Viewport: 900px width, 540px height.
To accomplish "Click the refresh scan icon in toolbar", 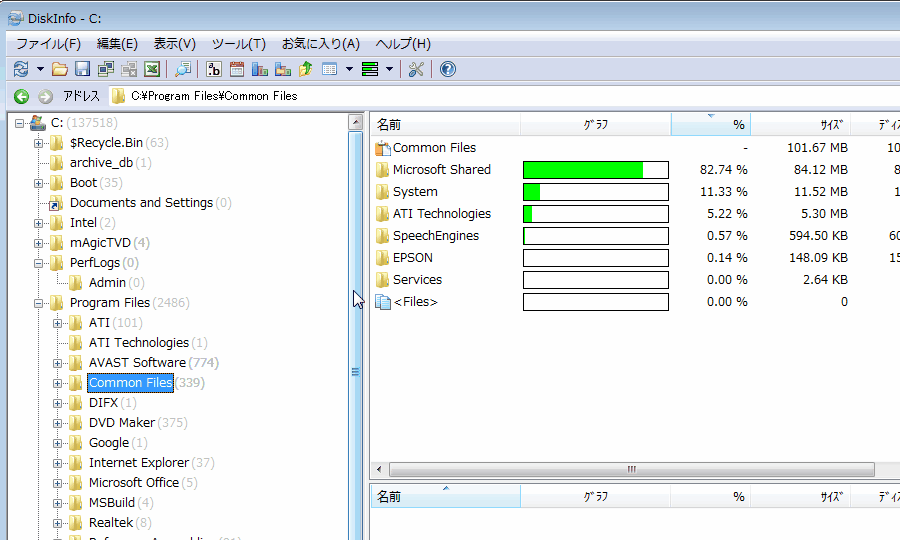I will tap(21, 69).
